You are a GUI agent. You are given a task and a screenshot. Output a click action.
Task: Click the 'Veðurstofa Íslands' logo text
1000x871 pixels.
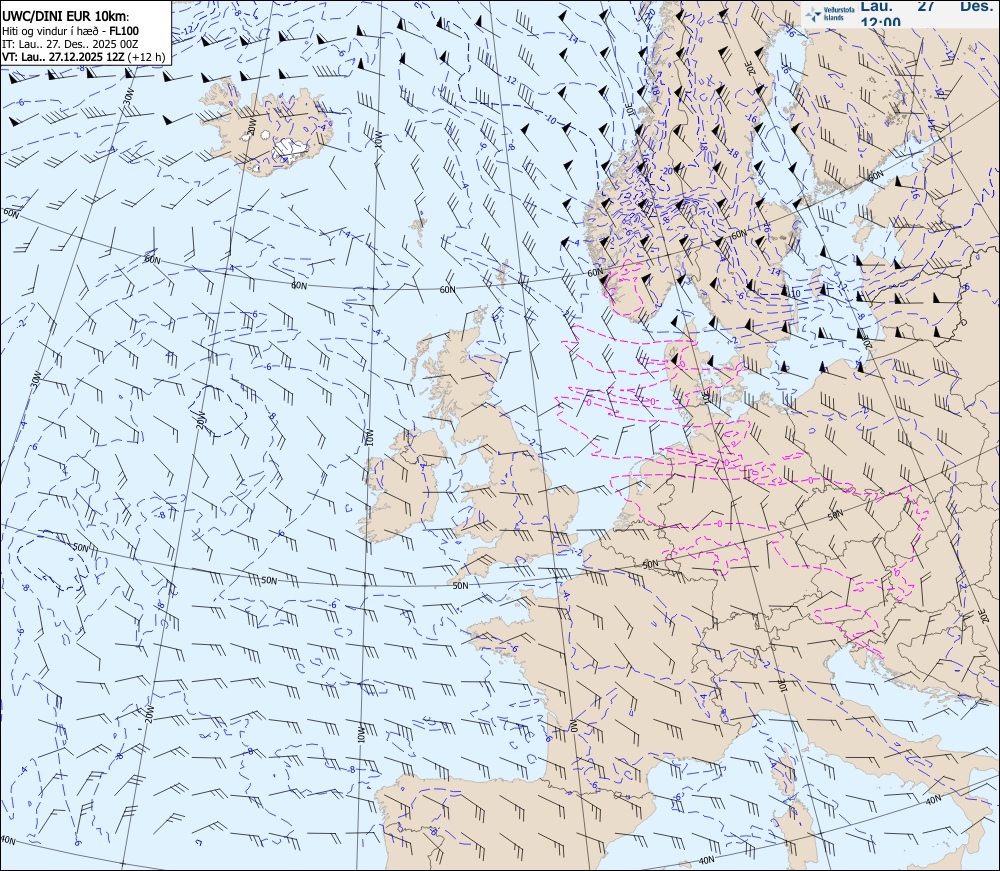tap(839, 14)
